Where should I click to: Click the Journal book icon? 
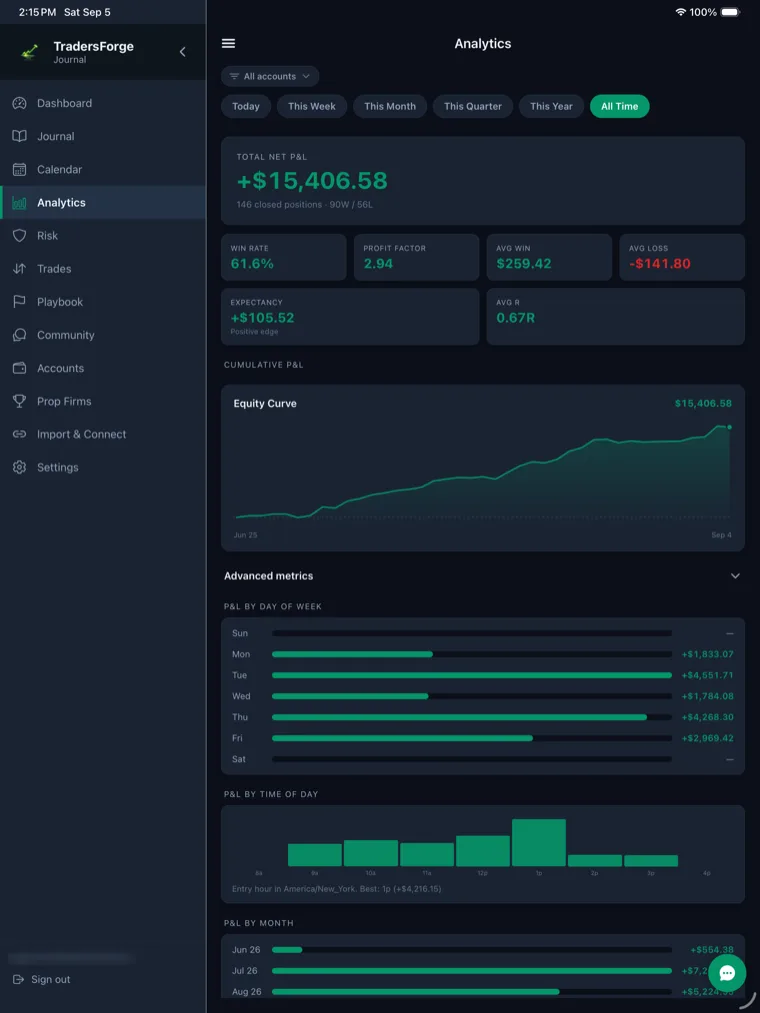(19, 136)
